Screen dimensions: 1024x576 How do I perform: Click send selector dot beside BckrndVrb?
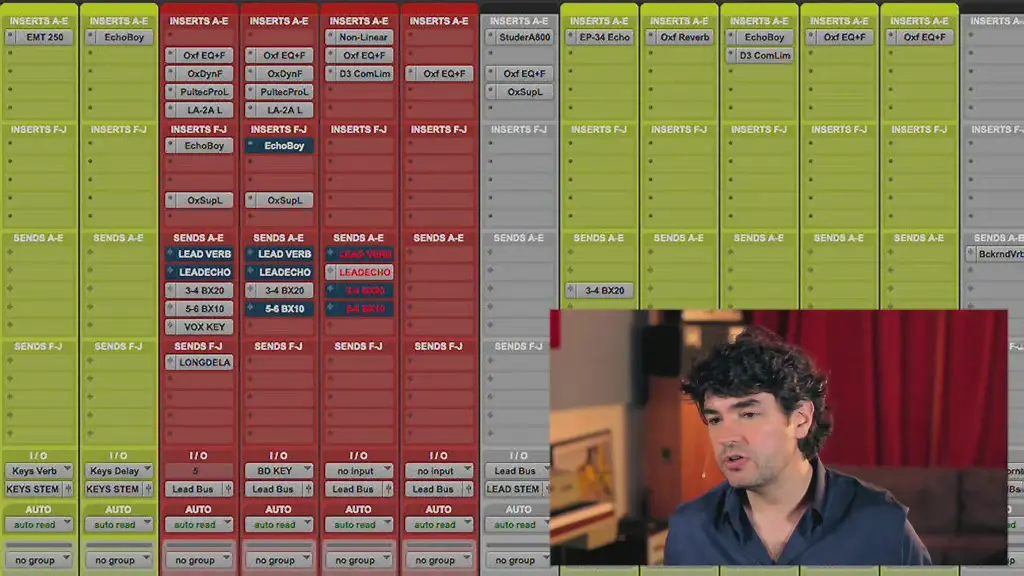click(x=970, y=253)
